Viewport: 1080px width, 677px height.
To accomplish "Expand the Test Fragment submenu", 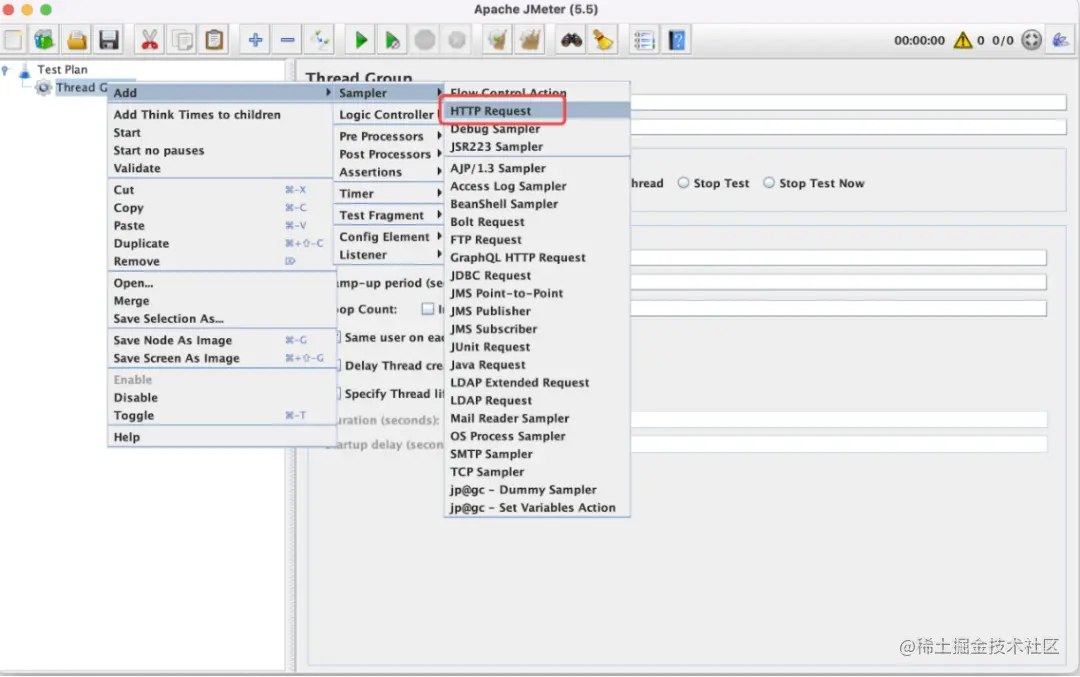I will tap(388, 215).
